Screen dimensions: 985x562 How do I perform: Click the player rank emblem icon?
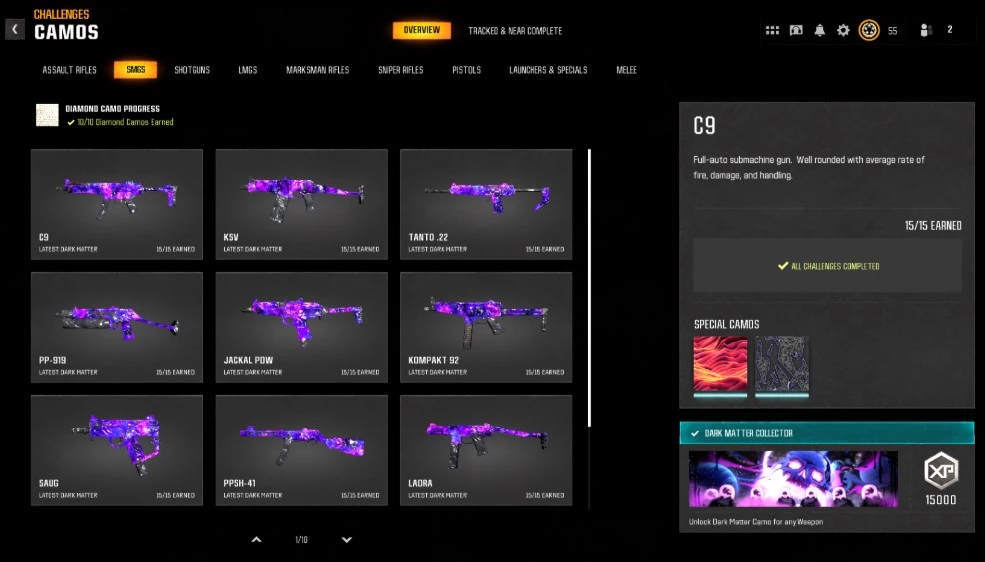869,30
